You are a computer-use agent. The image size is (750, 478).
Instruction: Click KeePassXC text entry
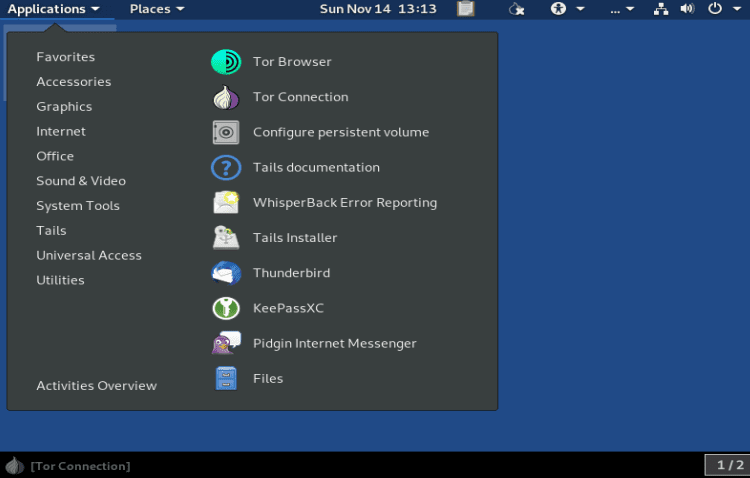pyautogui.click(x=288, y=308)
